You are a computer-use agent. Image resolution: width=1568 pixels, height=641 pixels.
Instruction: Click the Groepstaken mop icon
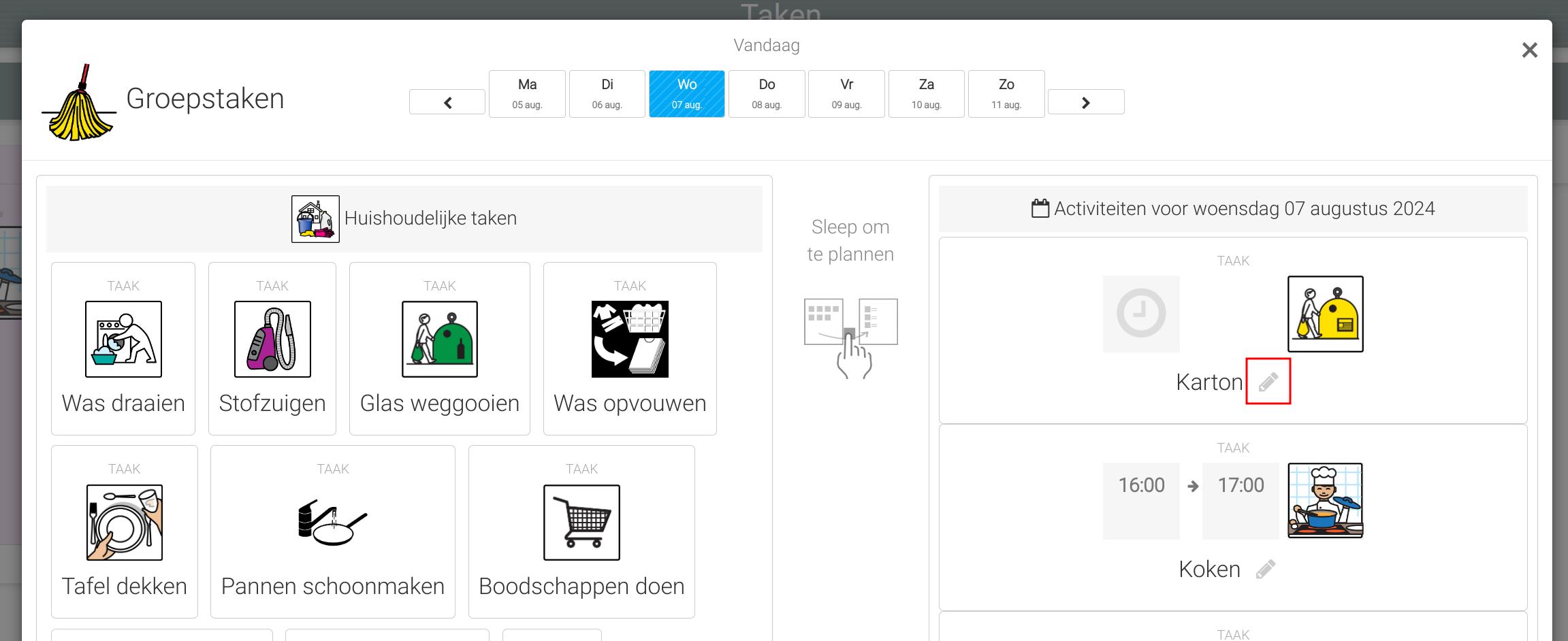[79, 103]
